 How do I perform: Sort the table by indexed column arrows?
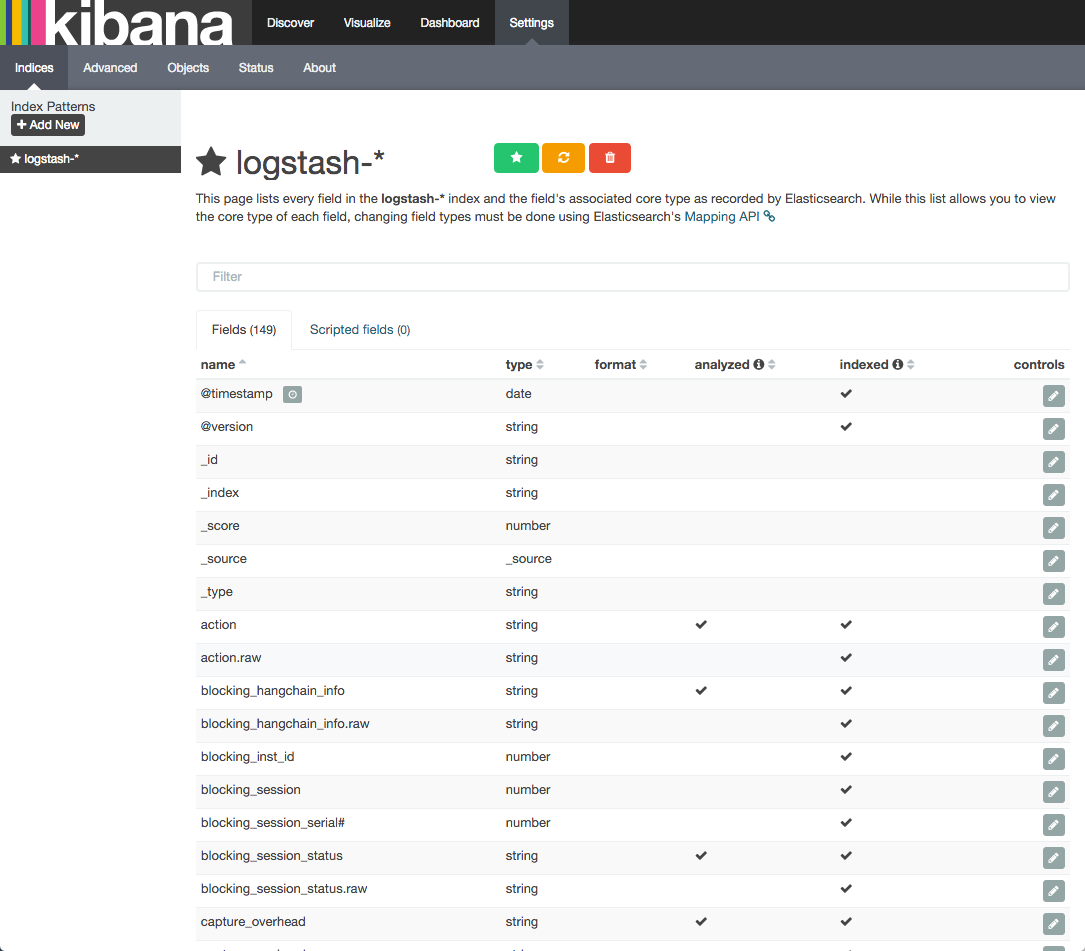pos(911,365)
